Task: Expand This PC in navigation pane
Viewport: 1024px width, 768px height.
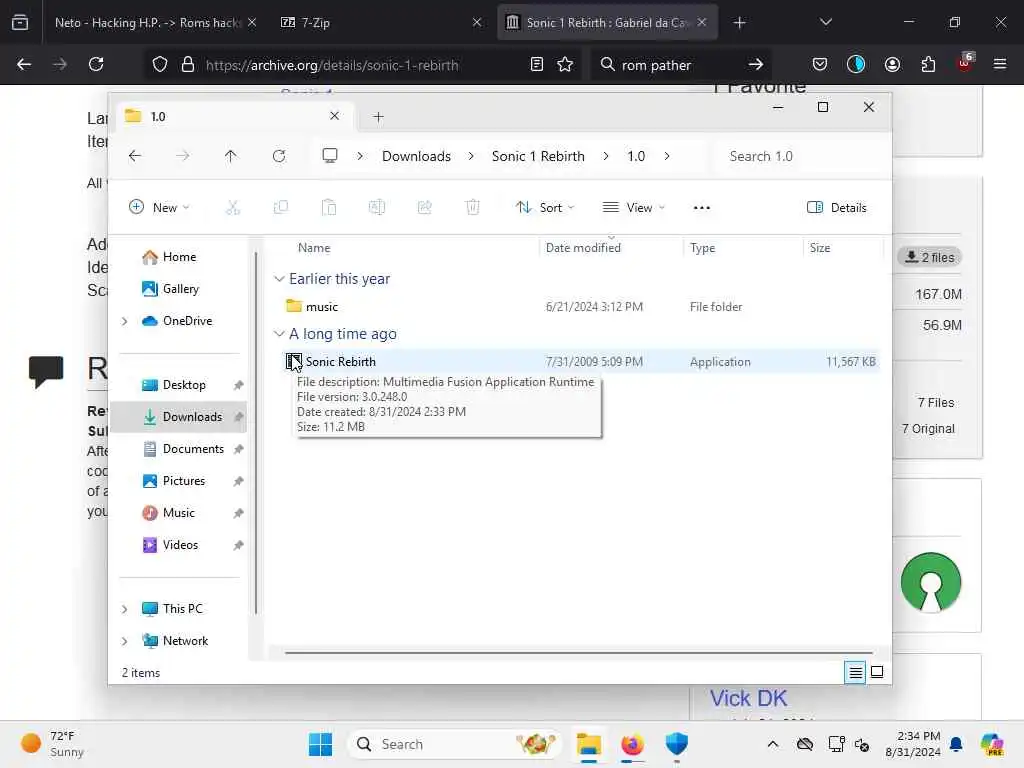Action: 125,609
